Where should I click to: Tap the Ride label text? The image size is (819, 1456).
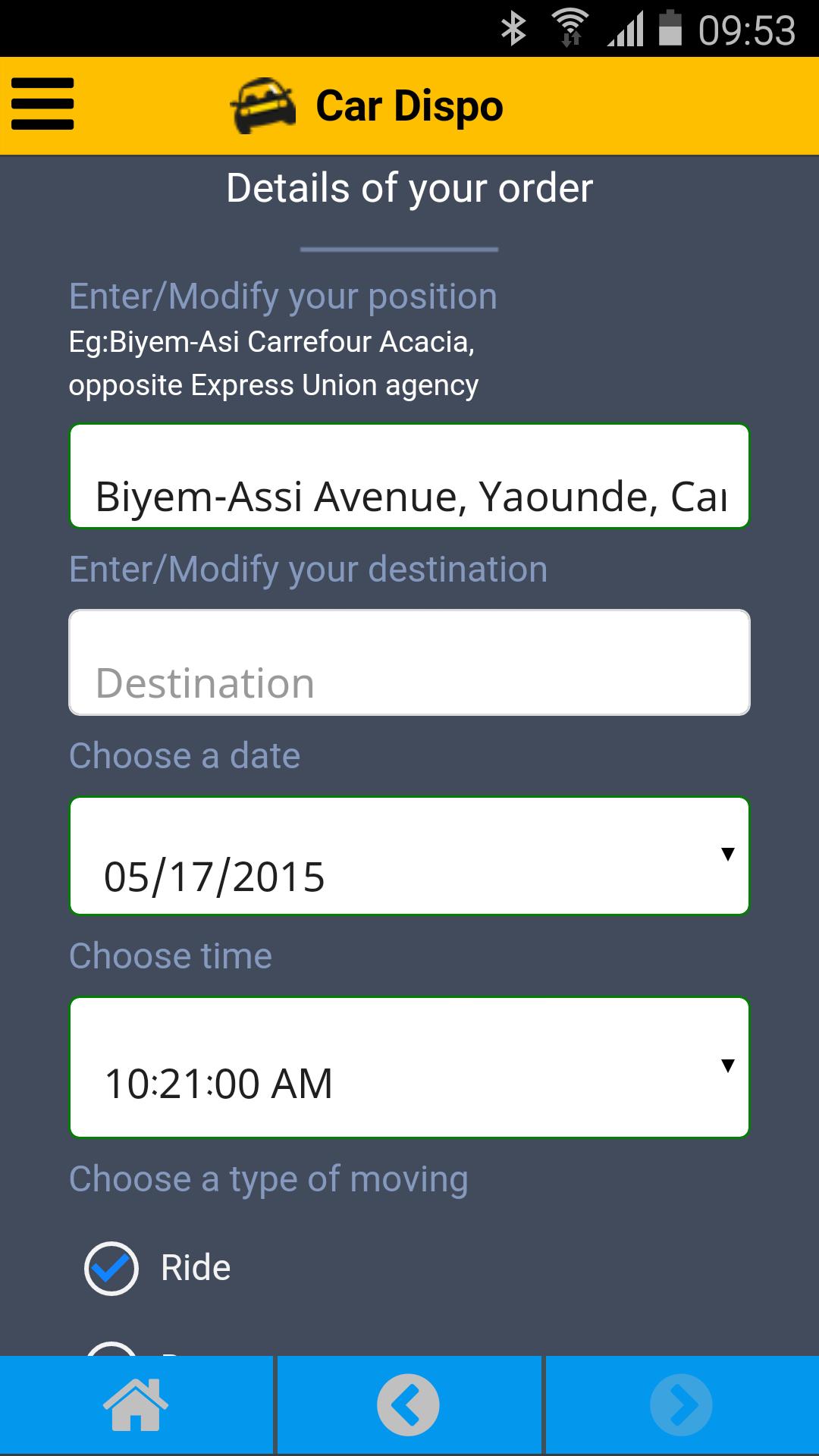pyautogui.click(x=196, y=1268)
